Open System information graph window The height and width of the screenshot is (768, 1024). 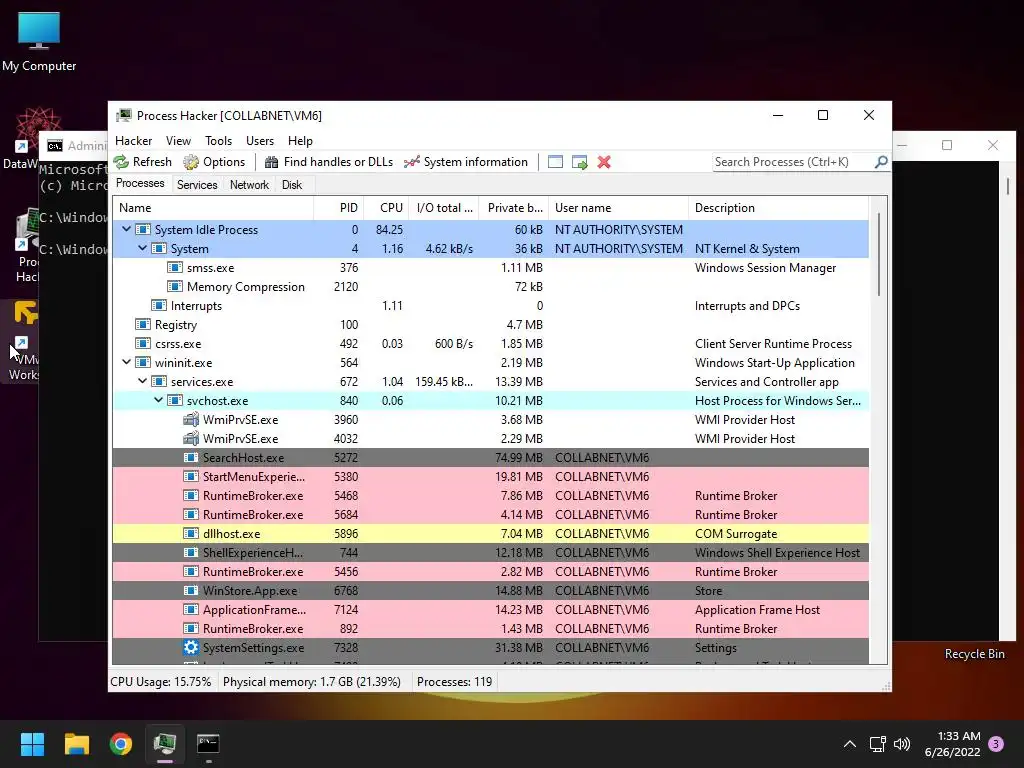[466, 162]
